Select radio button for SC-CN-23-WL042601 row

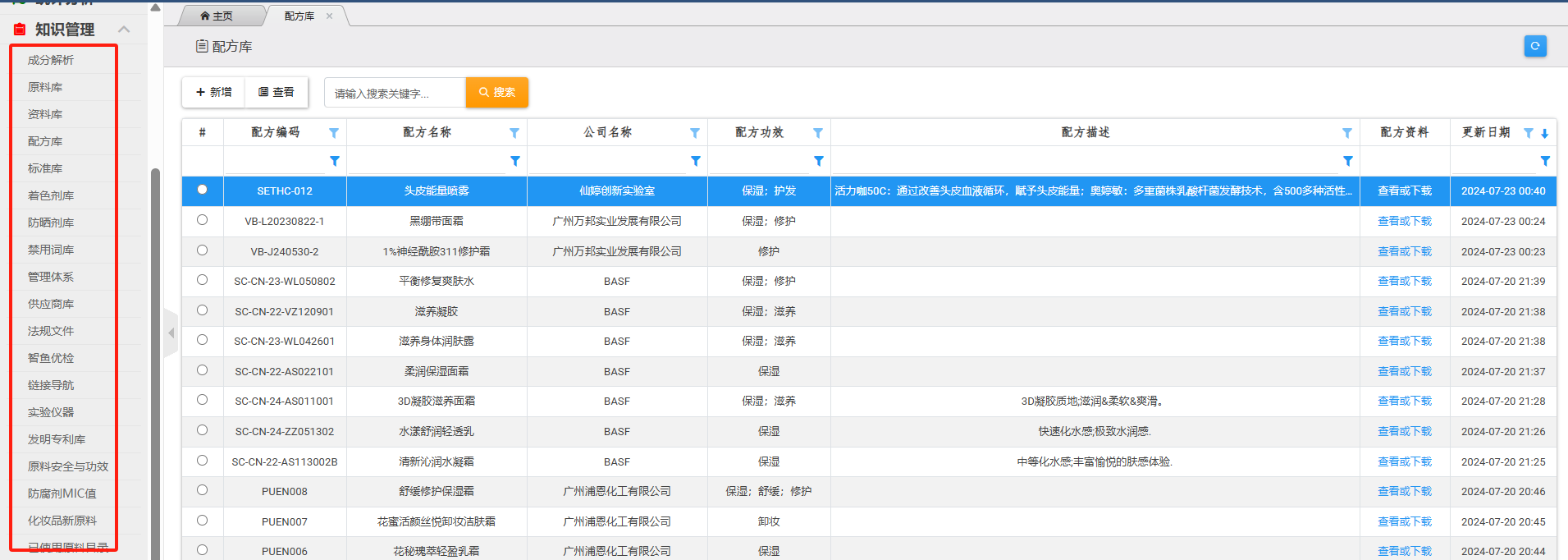[x=203, y=340]
